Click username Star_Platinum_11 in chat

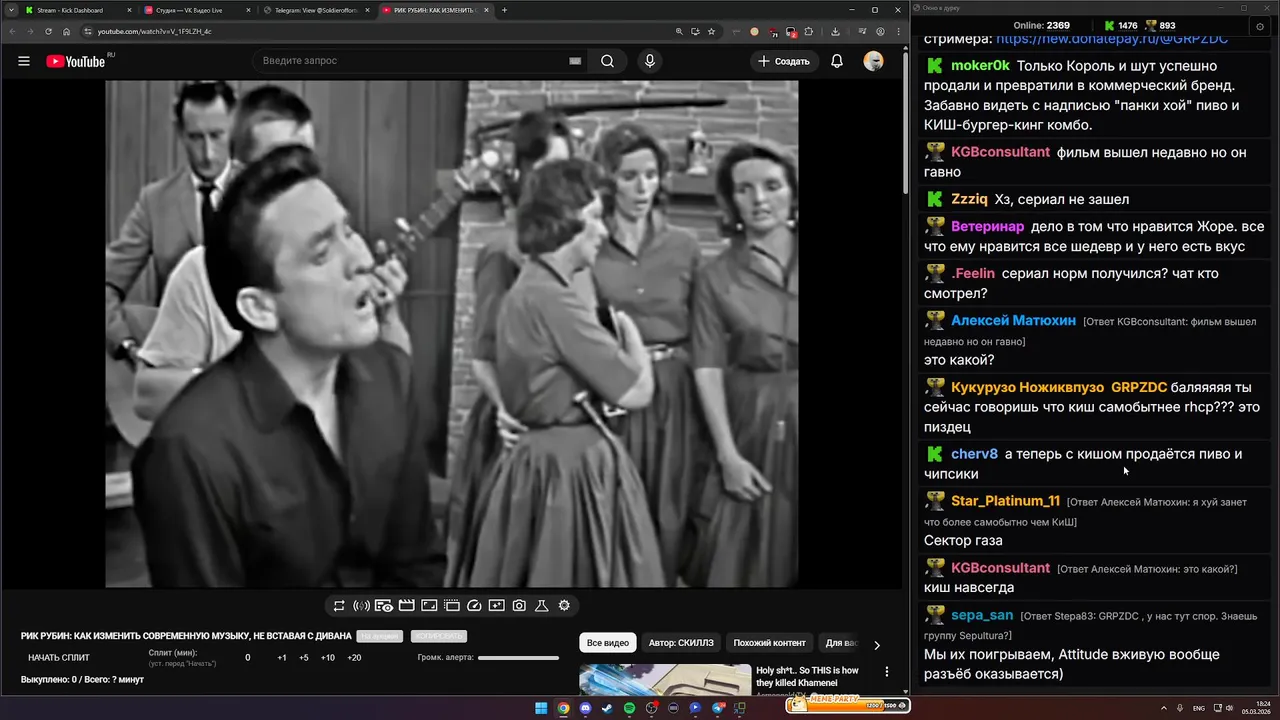tap(1005, 501)
